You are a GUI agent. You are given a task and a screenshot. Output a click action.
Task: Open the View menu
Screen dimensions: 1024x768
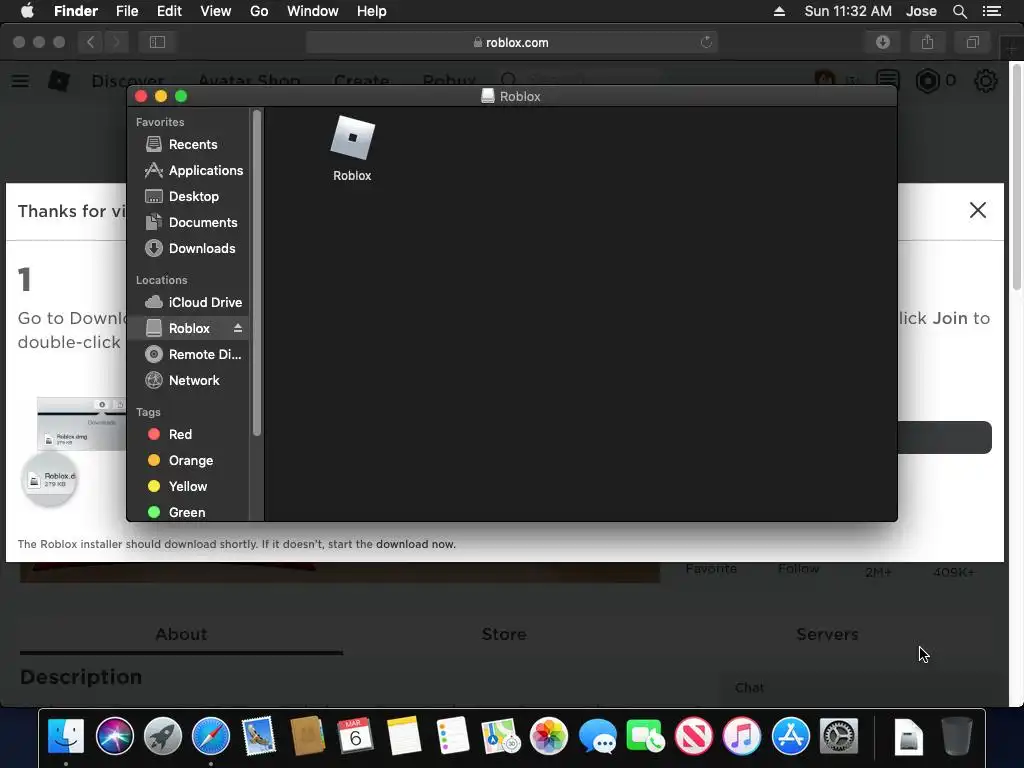(x=216, y=11)
